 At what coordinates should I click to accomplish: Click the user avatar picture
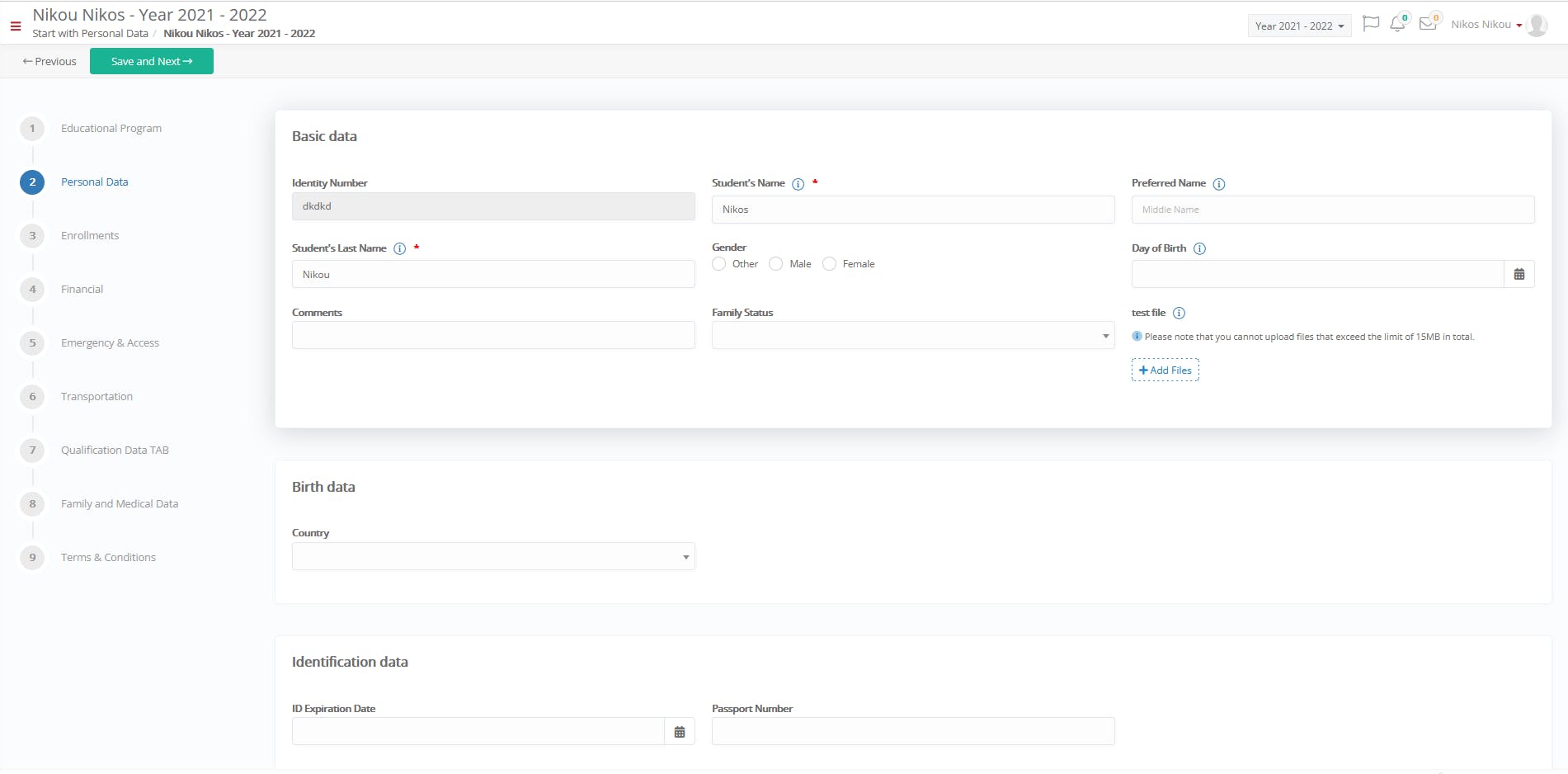point(1537,25)
